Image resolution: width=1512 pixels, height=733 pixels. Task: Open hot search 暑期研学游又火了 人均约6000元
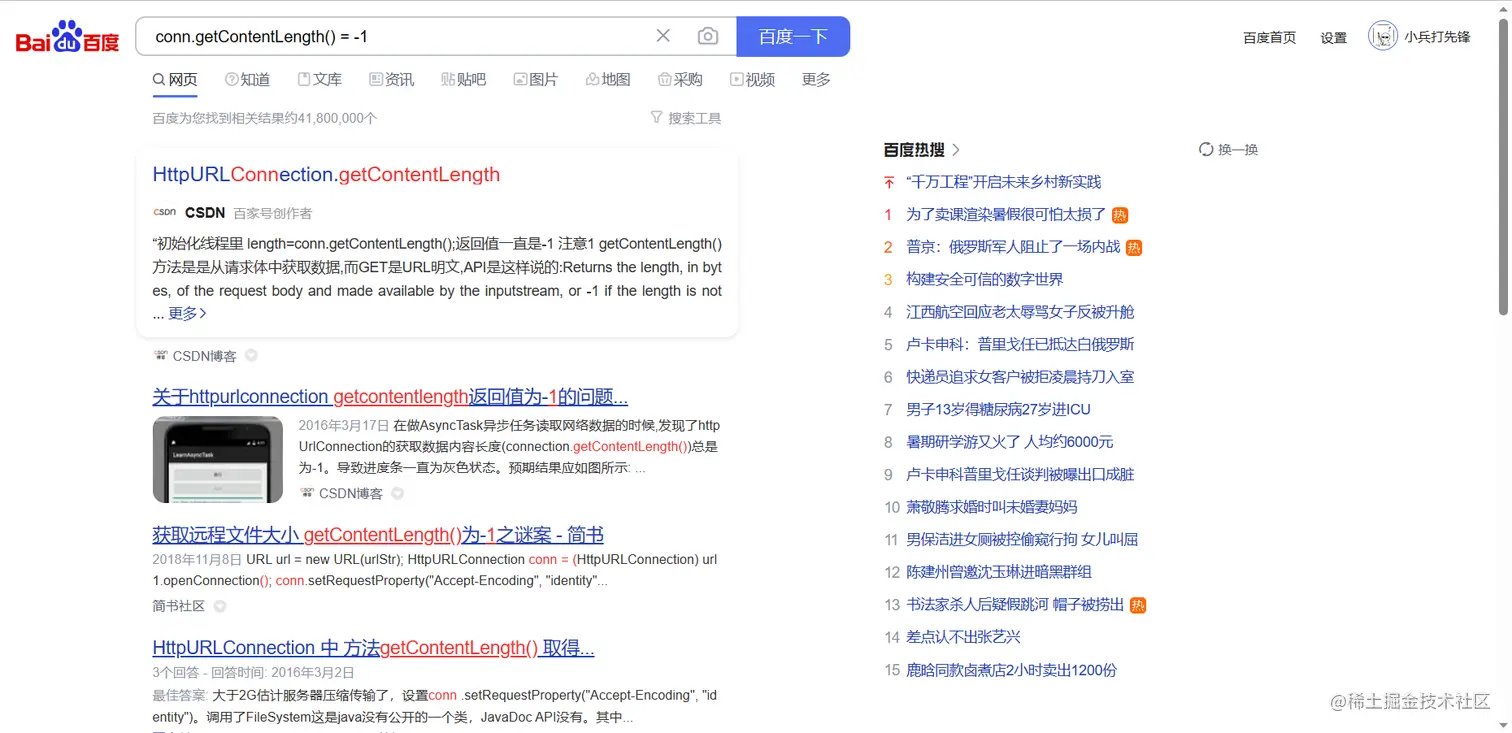[x=1010, y=442]
